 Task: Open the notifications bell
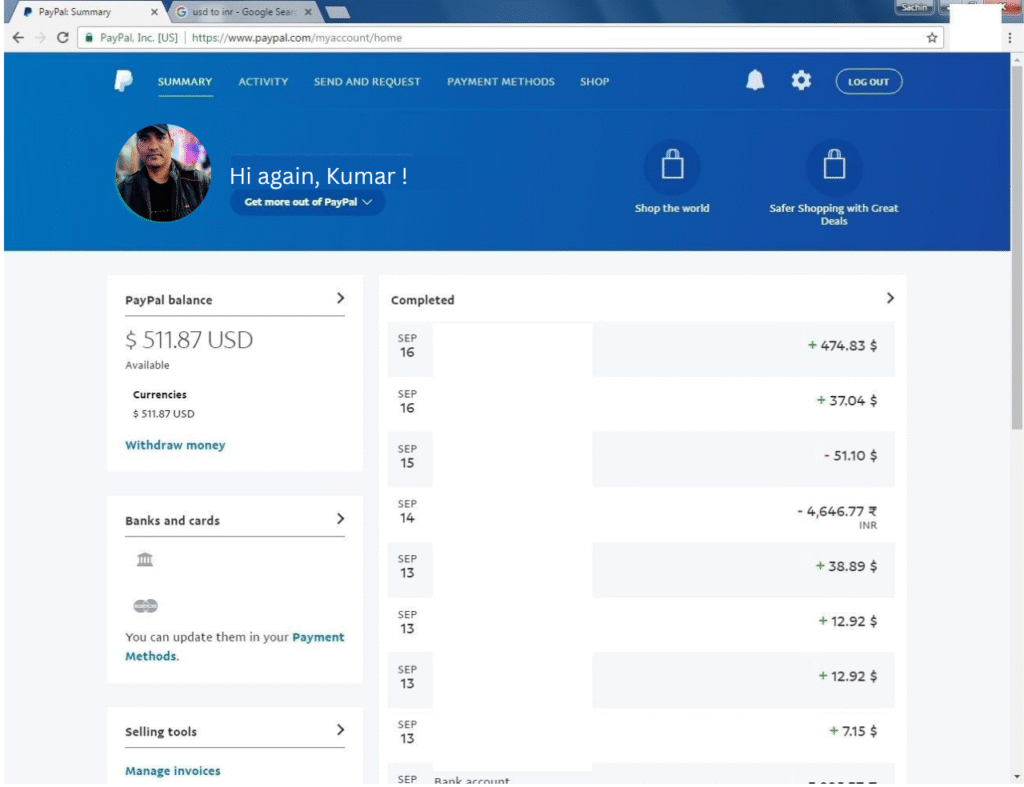point(755,81)
